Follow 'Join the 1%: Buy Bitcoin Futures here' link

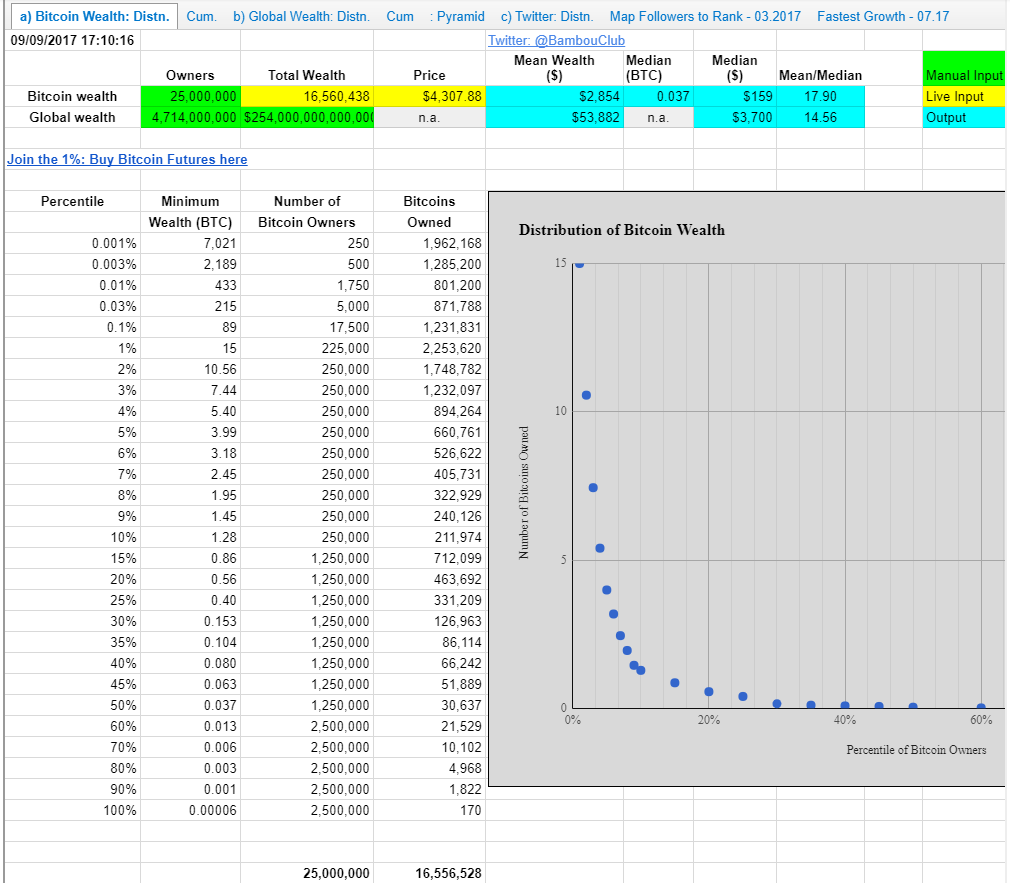tap(127, 160)
